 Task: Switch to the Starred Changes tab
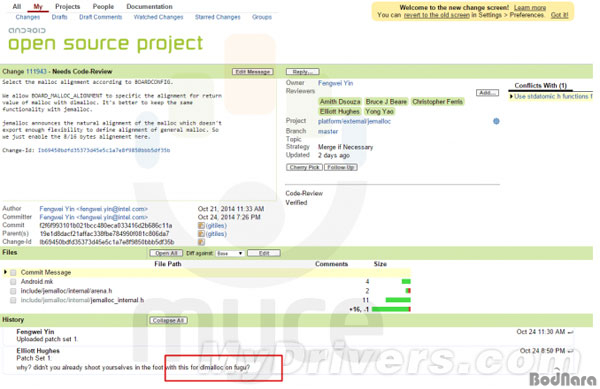217,17
